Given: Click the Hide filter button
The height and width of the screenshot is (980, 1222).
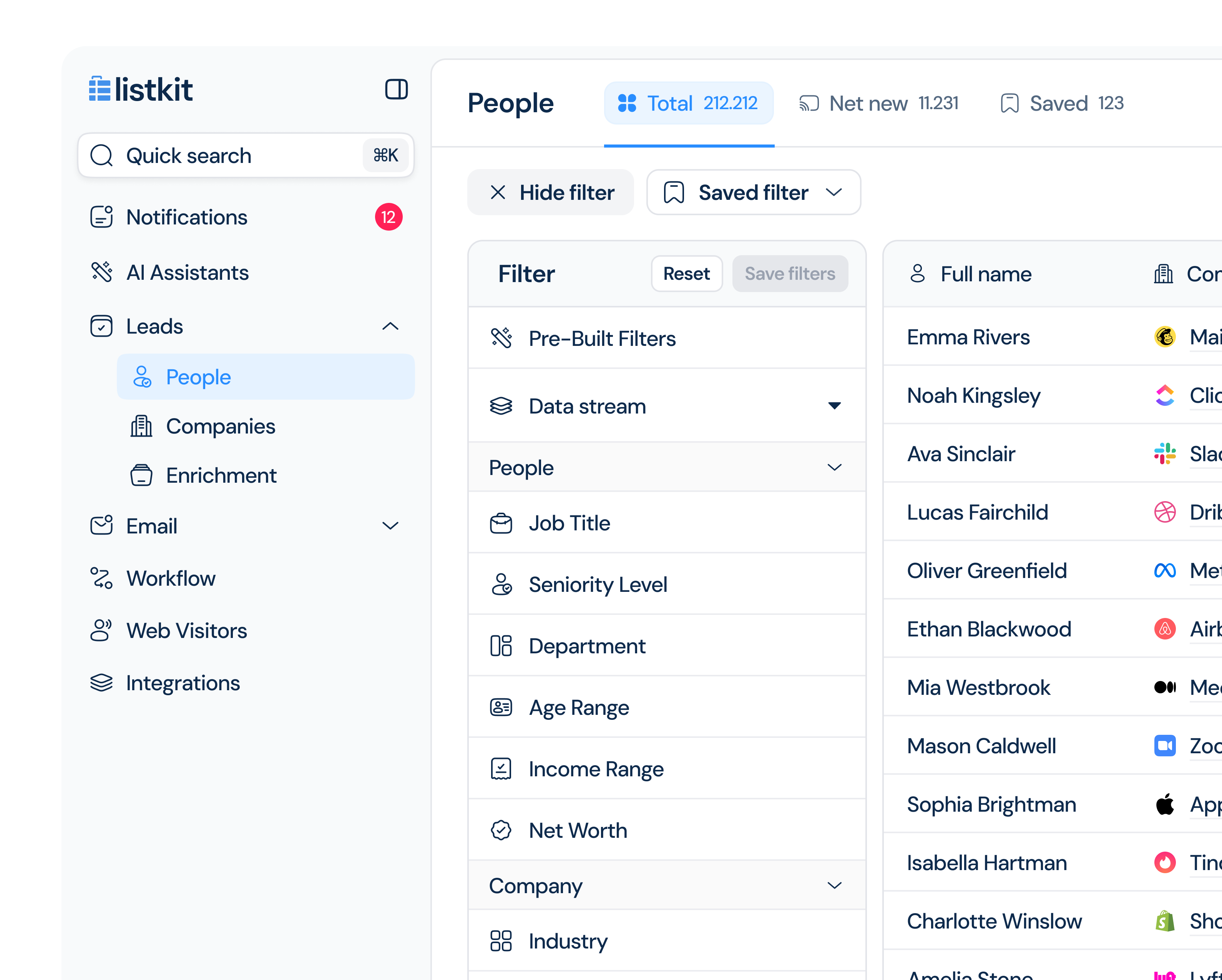Looking at the screenshot, I should pyautogui.click(x=550, y=193).
